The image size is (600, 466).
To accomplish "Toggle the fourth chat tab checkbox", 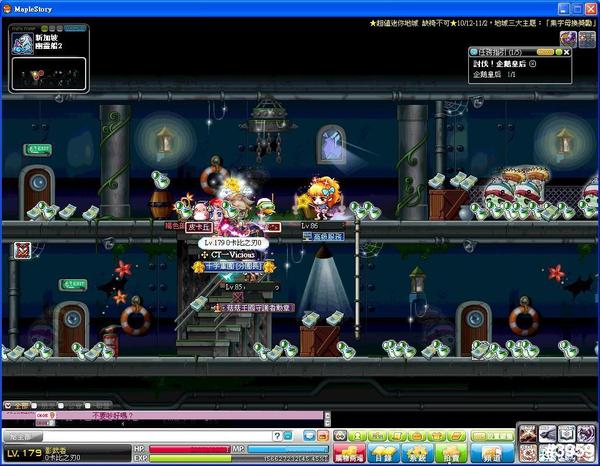I will pos(88,406).
